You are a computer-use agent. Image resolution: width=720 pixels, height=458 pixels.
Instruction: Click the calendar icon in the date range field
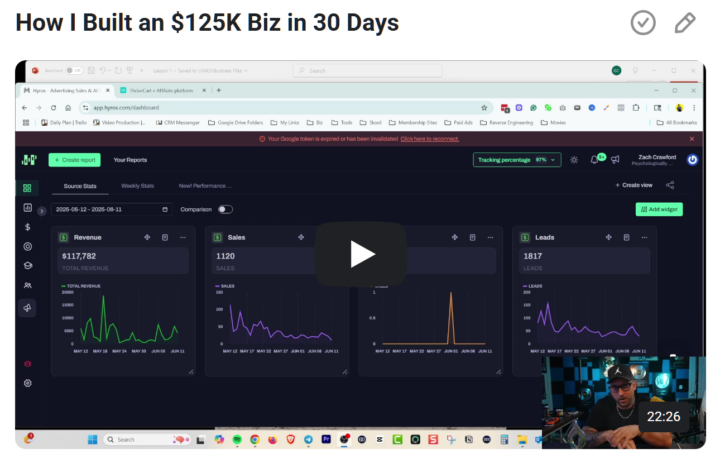pyautogui.click(x=165, y=209)
